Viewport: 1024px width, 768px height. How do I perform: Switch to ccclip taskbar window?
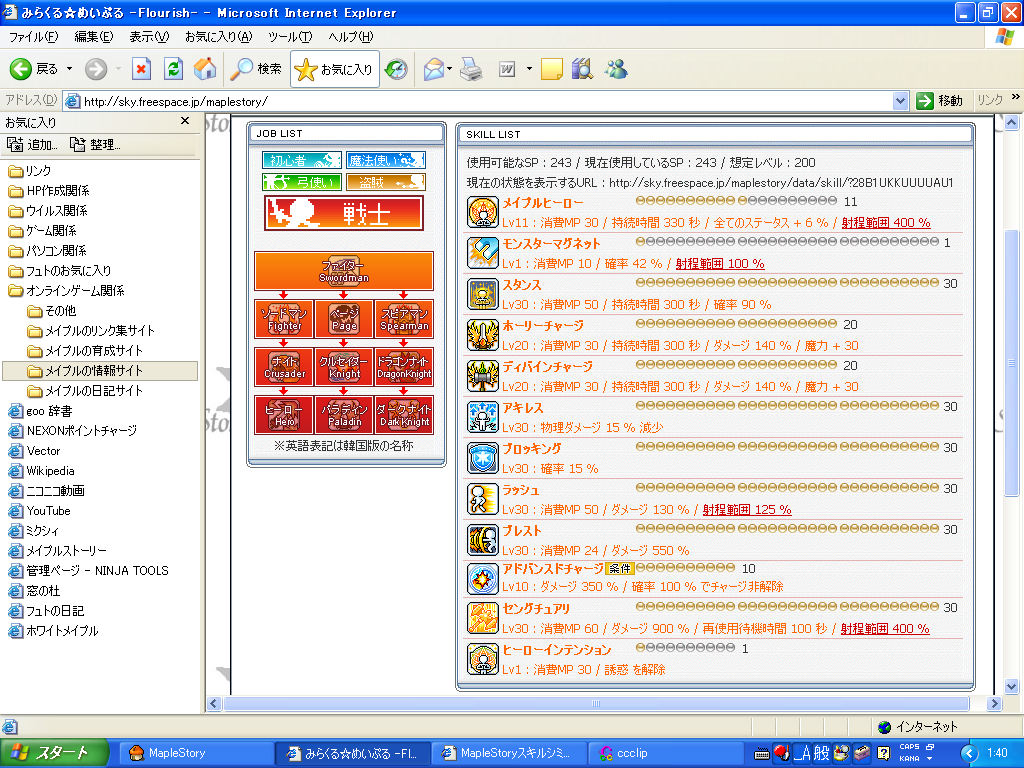[x=665, y=753]
